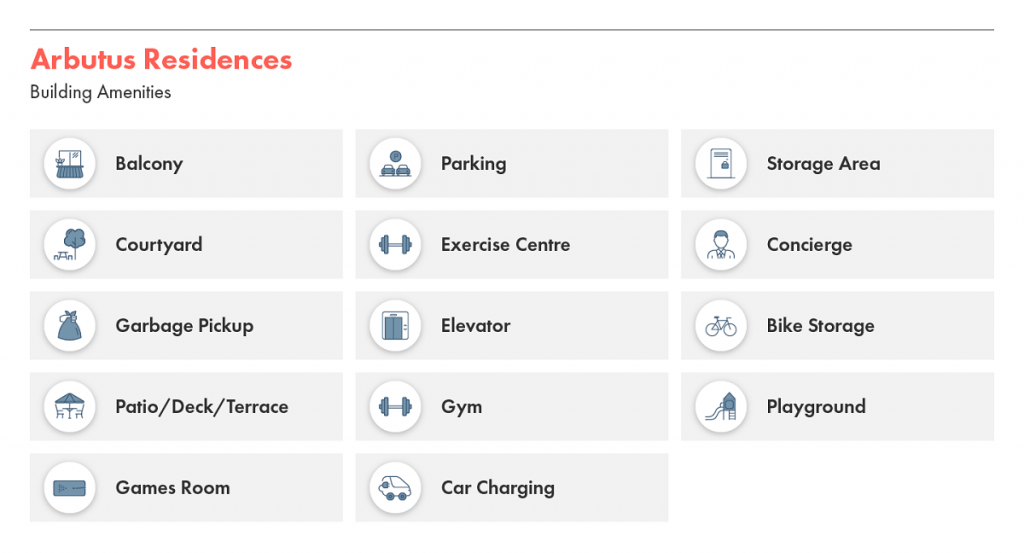Select the Patio/Deck/Terrace umbrella icon
The image size is (1024, 553).
coord(69,406)
